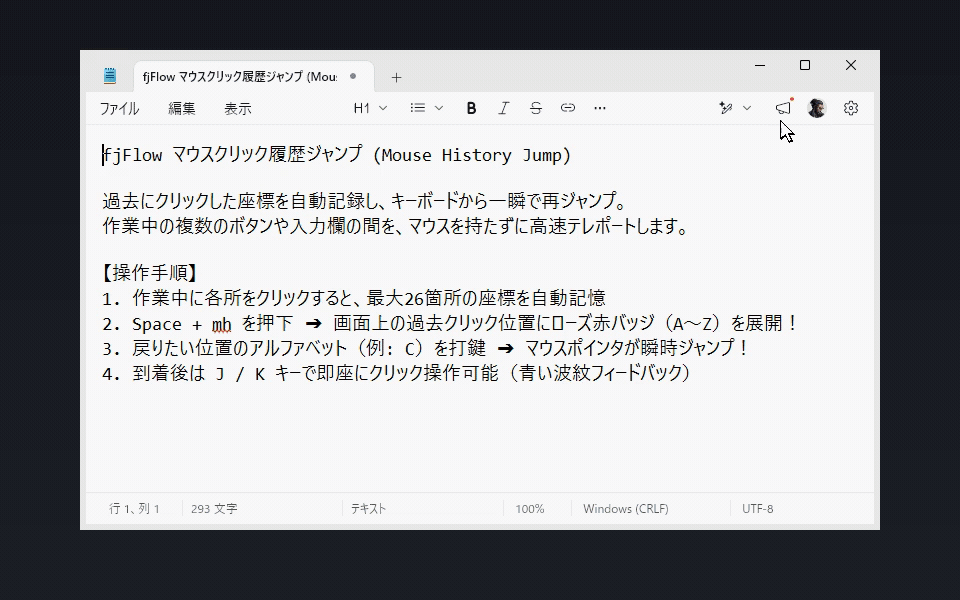Click the title line fjFlow マウスクリック履歴ジャンプ
960x600 pixels.
point(337,155)
